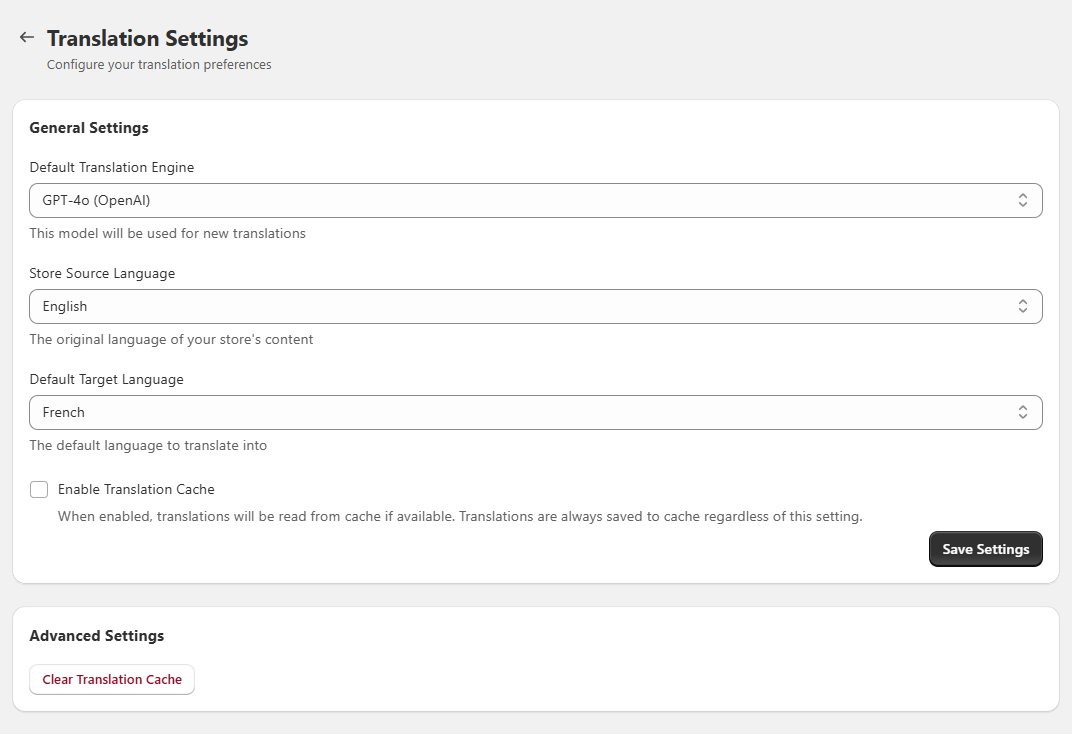Click the "Default Translation Engine" field label
This screenshot has height=734, width=1072.
tap(112, 167)
